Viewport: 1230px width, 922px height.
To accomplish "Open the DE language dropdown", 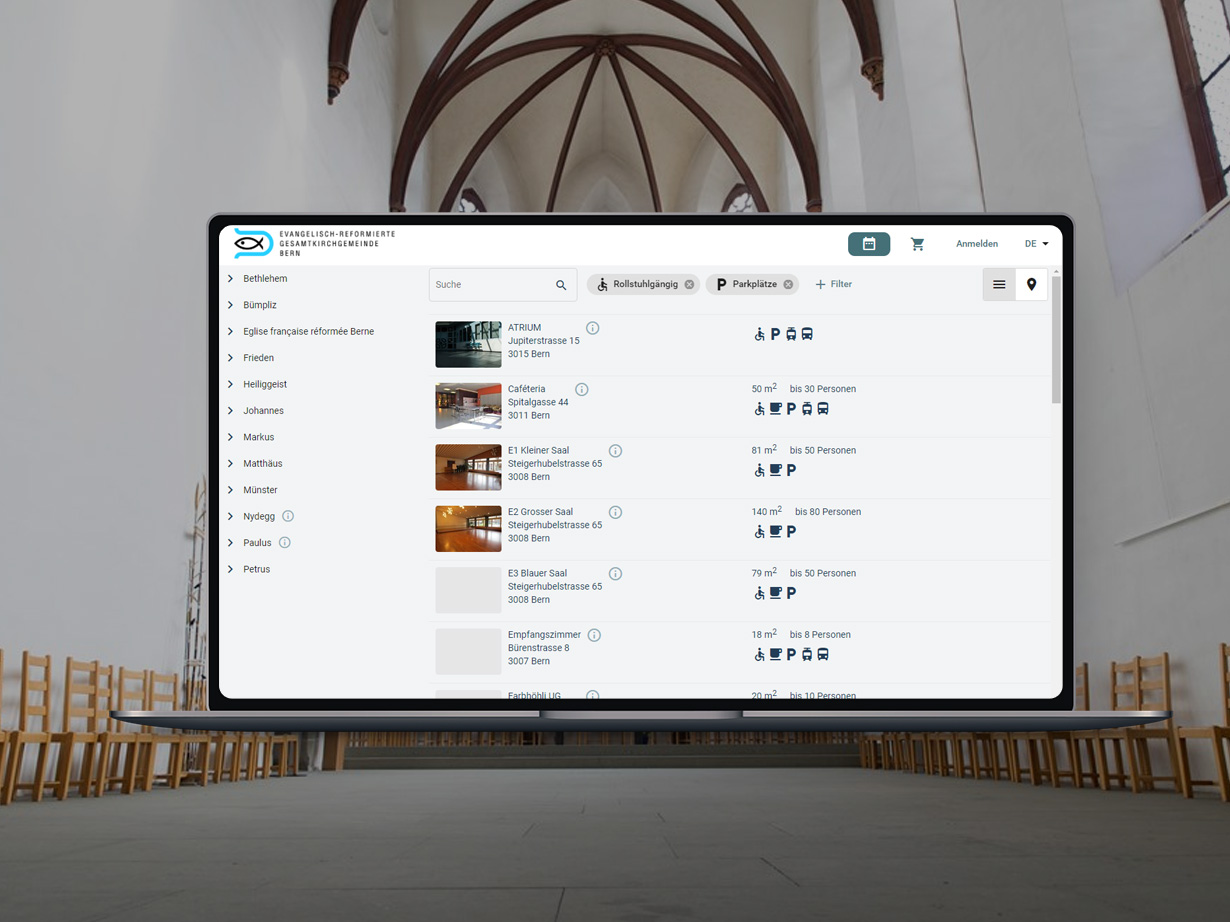I will tap(1036, 244).
